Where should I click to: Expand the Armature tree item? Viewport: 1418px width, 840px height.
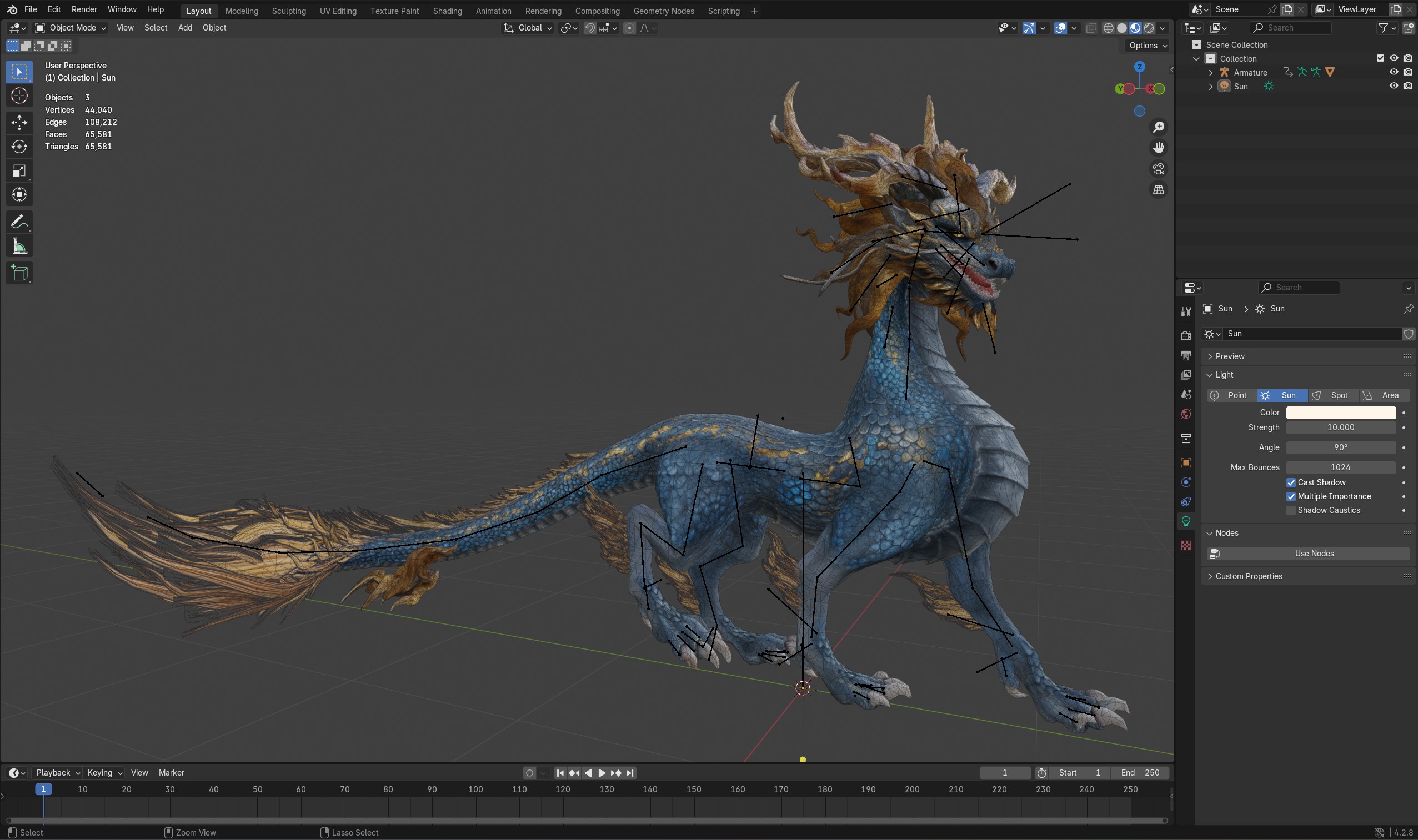click(1211, 73)
